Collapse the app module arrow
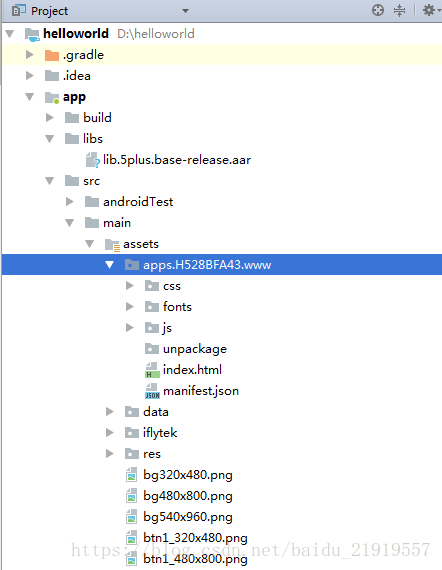Image resolution: width=442 pixels, height=570 pixels. 30,97
